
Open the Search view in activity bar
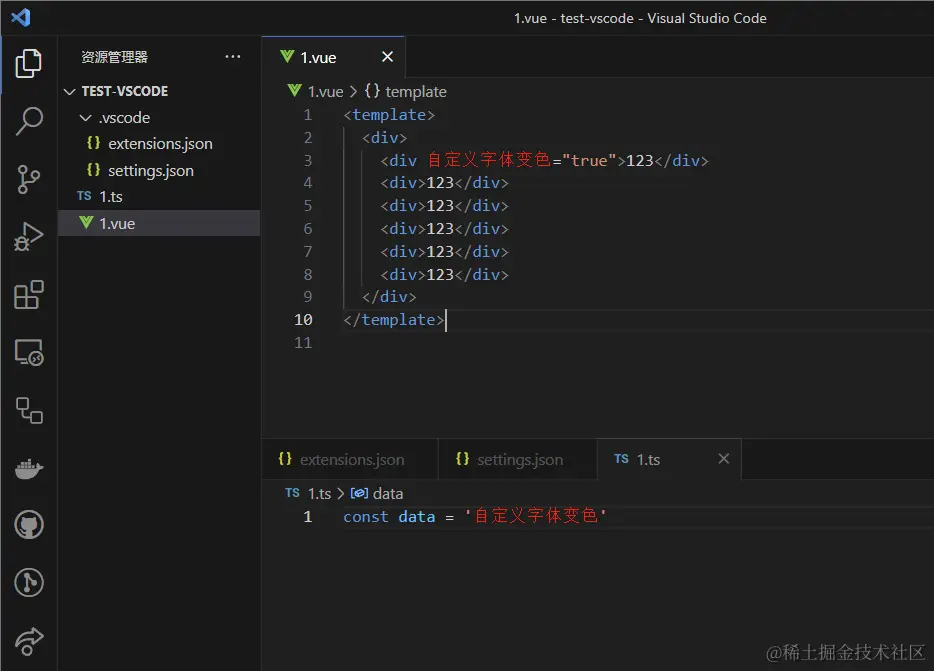click(28, 121)
